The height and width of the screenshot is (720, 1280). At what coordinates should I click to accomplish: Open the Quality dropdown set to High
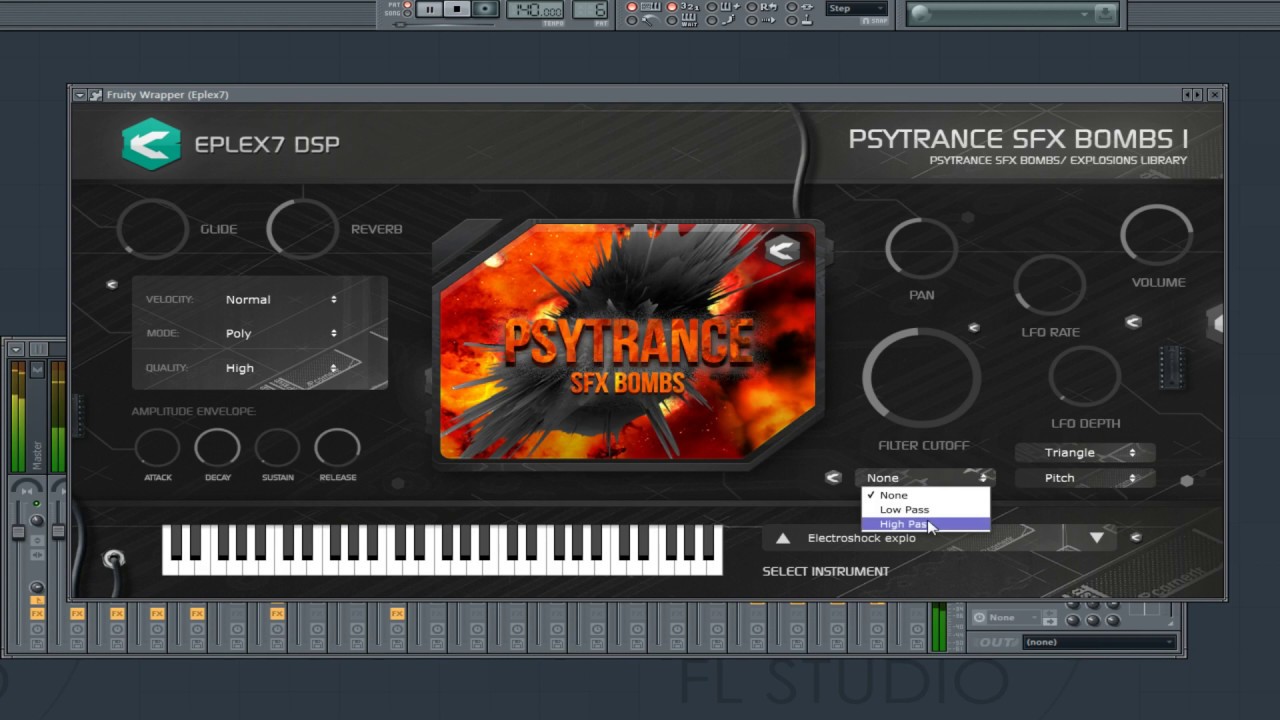tap(281, 368)
